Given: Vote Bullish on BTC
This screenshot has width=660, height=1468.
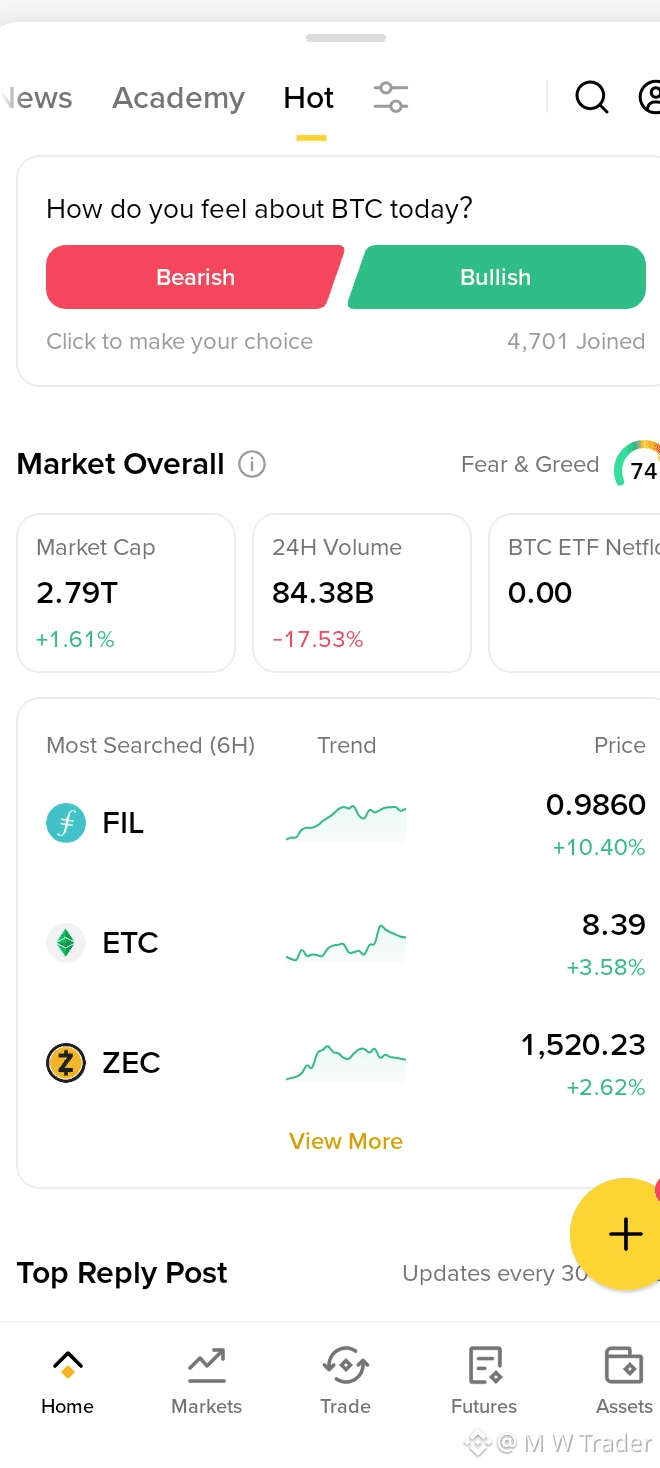Looking at the screenshot, I should point(496,277).
